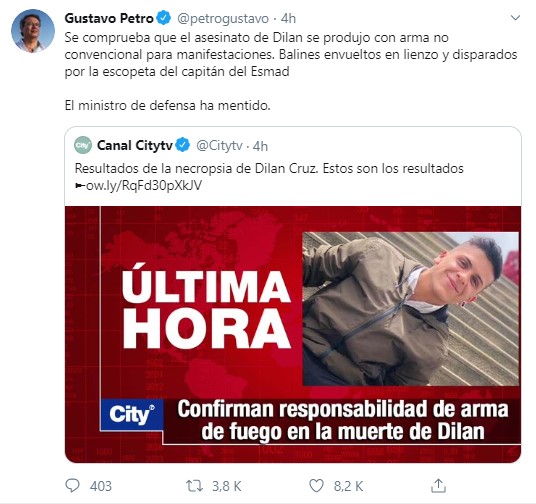The height and width of the screenshot is (504, 536).
Task: Open the share tweet icon
Action: (438, 486)
